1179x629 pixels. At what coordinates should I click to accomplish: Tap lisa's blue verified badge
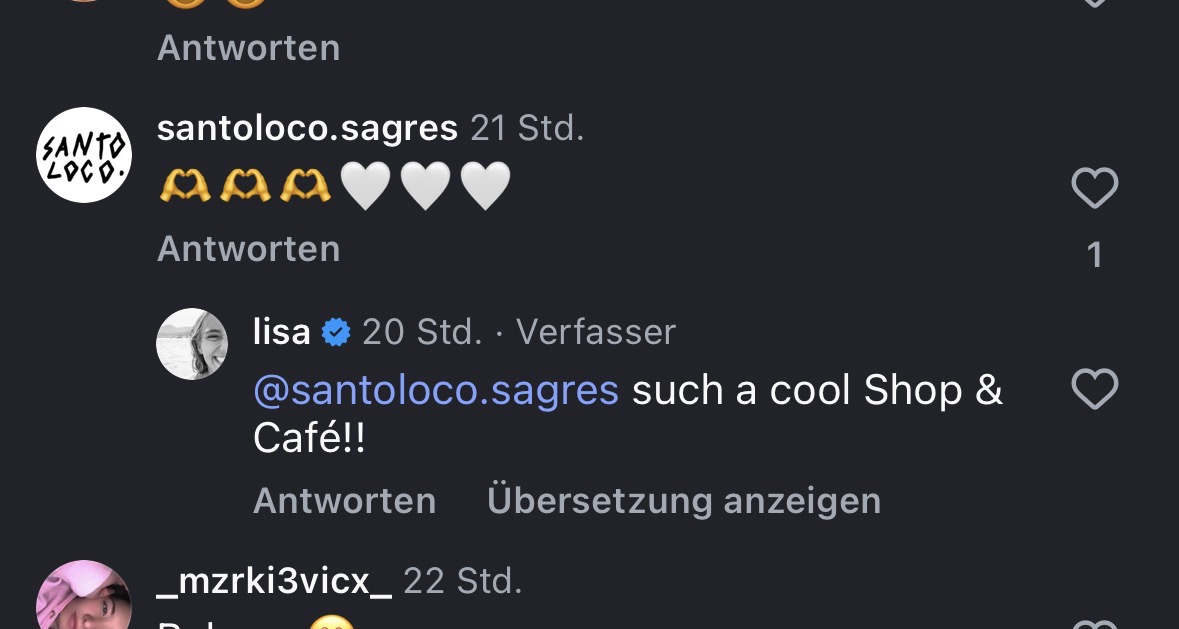336,332
